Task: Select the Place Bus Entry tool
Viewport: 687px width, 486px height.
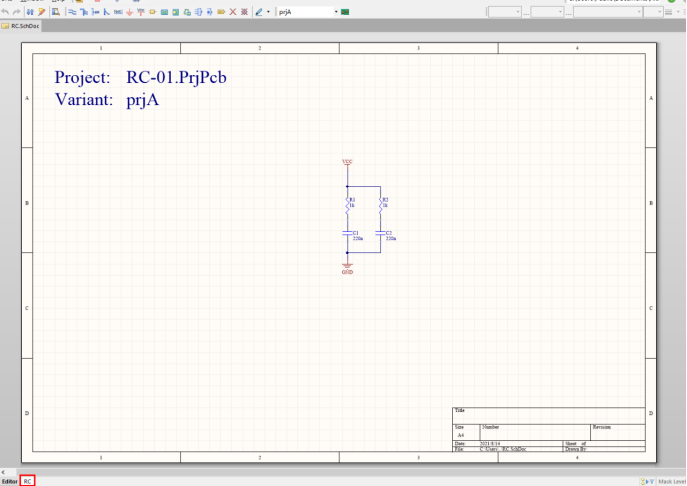Action: coord(106,12)
